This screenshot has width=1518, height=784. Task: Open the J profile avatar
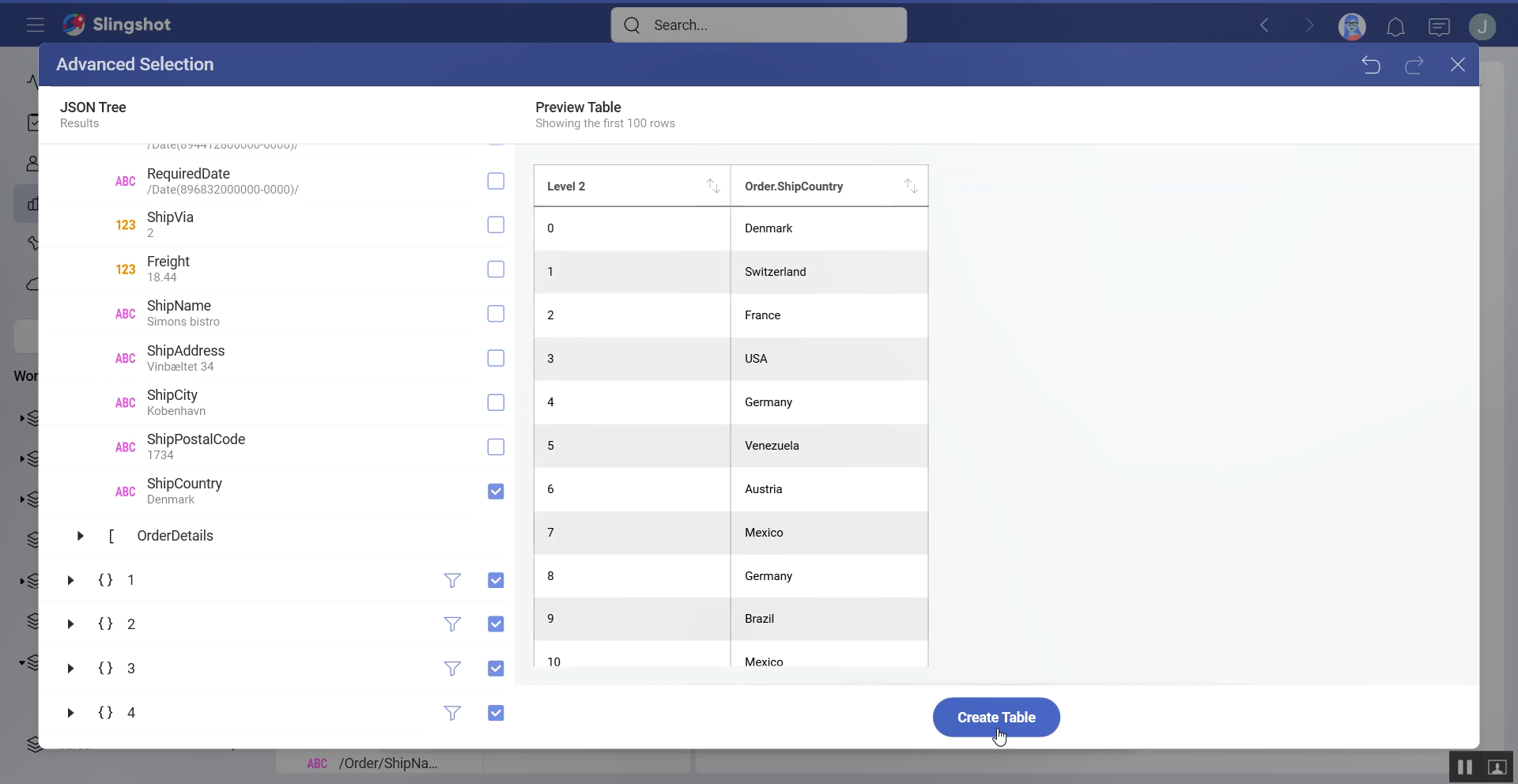tap(1482, 26)
